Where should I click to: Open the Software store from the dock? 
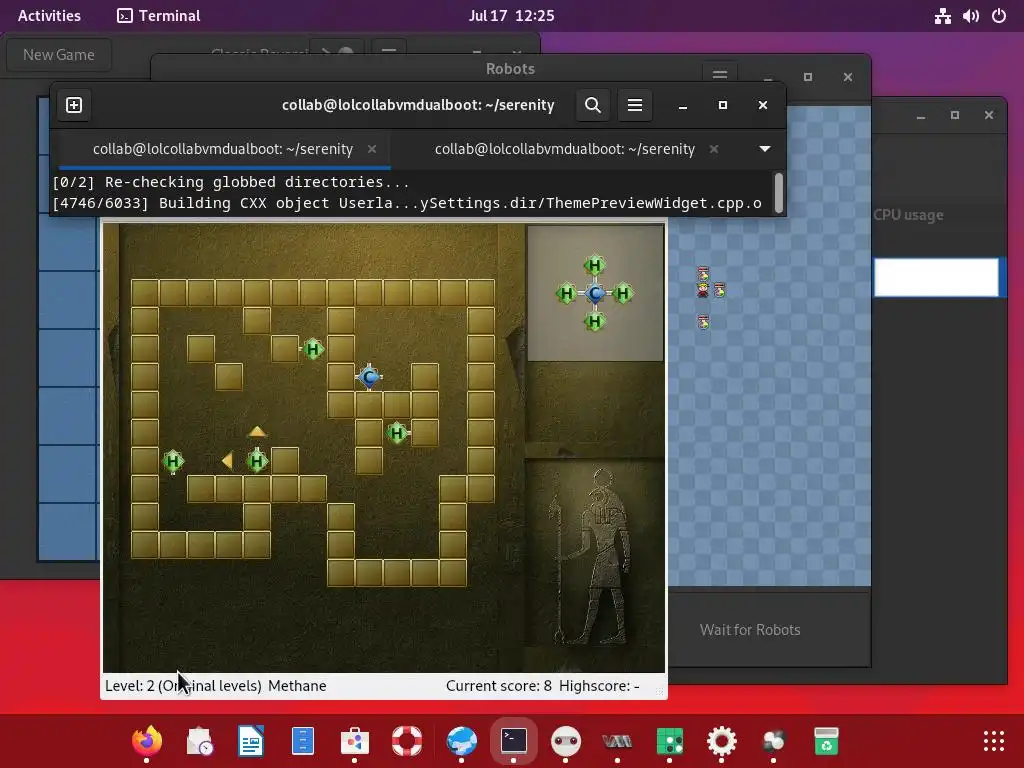[x=355, y=741]
